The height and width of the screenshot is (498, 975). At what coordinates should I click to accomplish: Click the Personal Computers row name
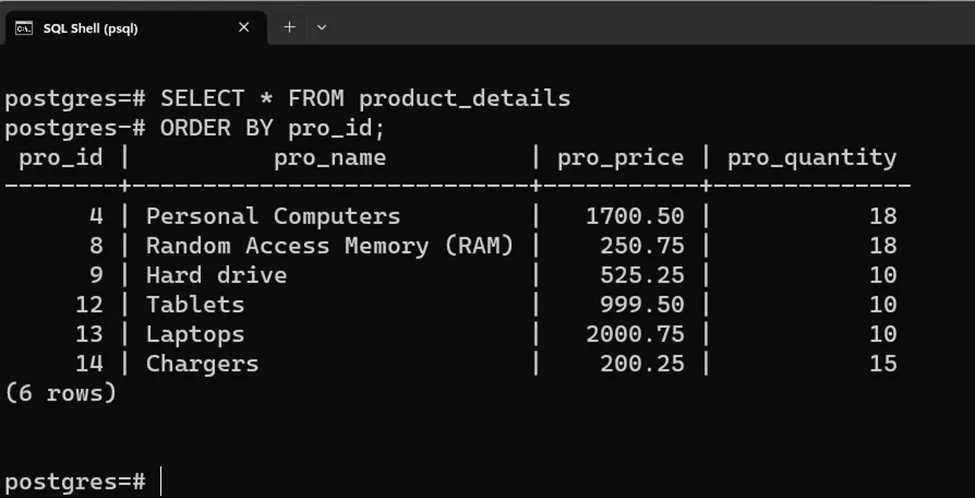point(272,216)
